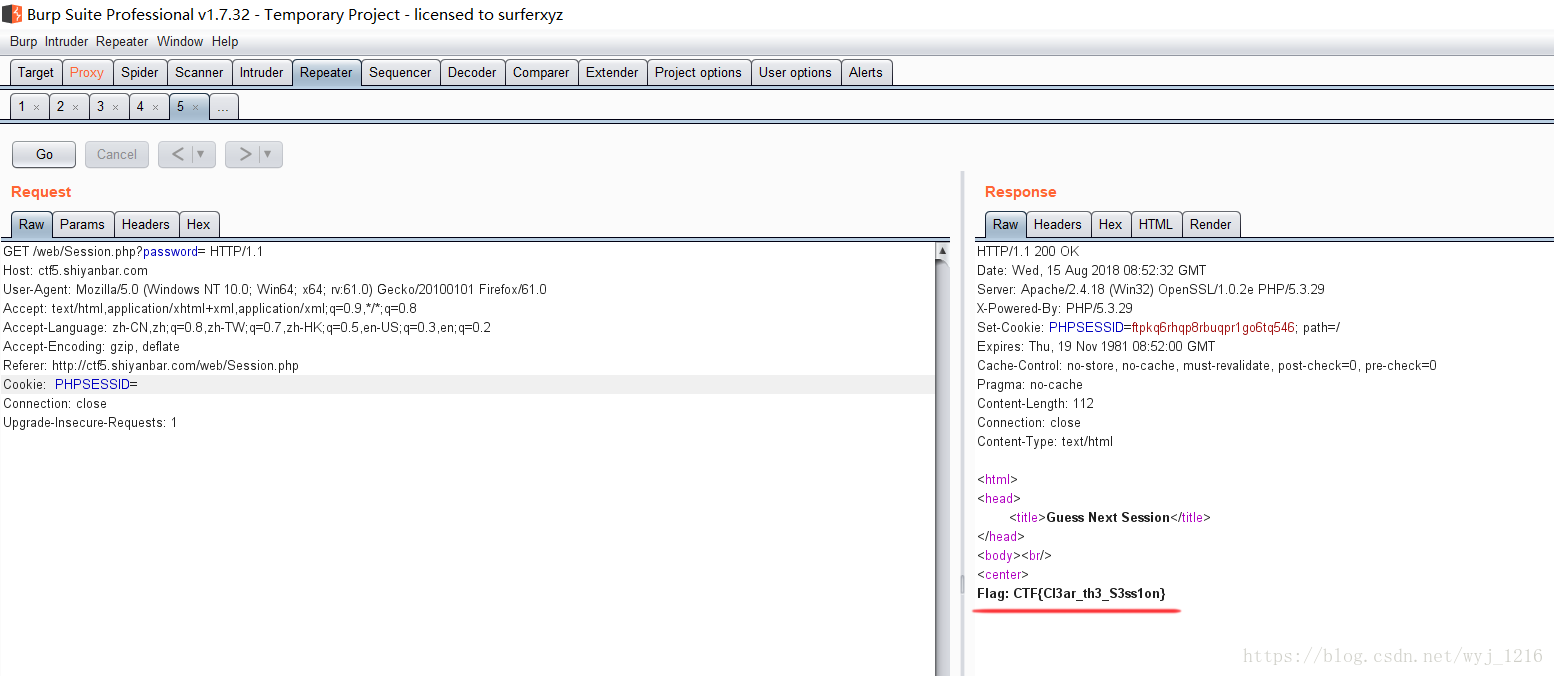This screenshot has width=1554, height=676.
Task: Switch to the Comparer tab
Action: (x=541, y=72)
